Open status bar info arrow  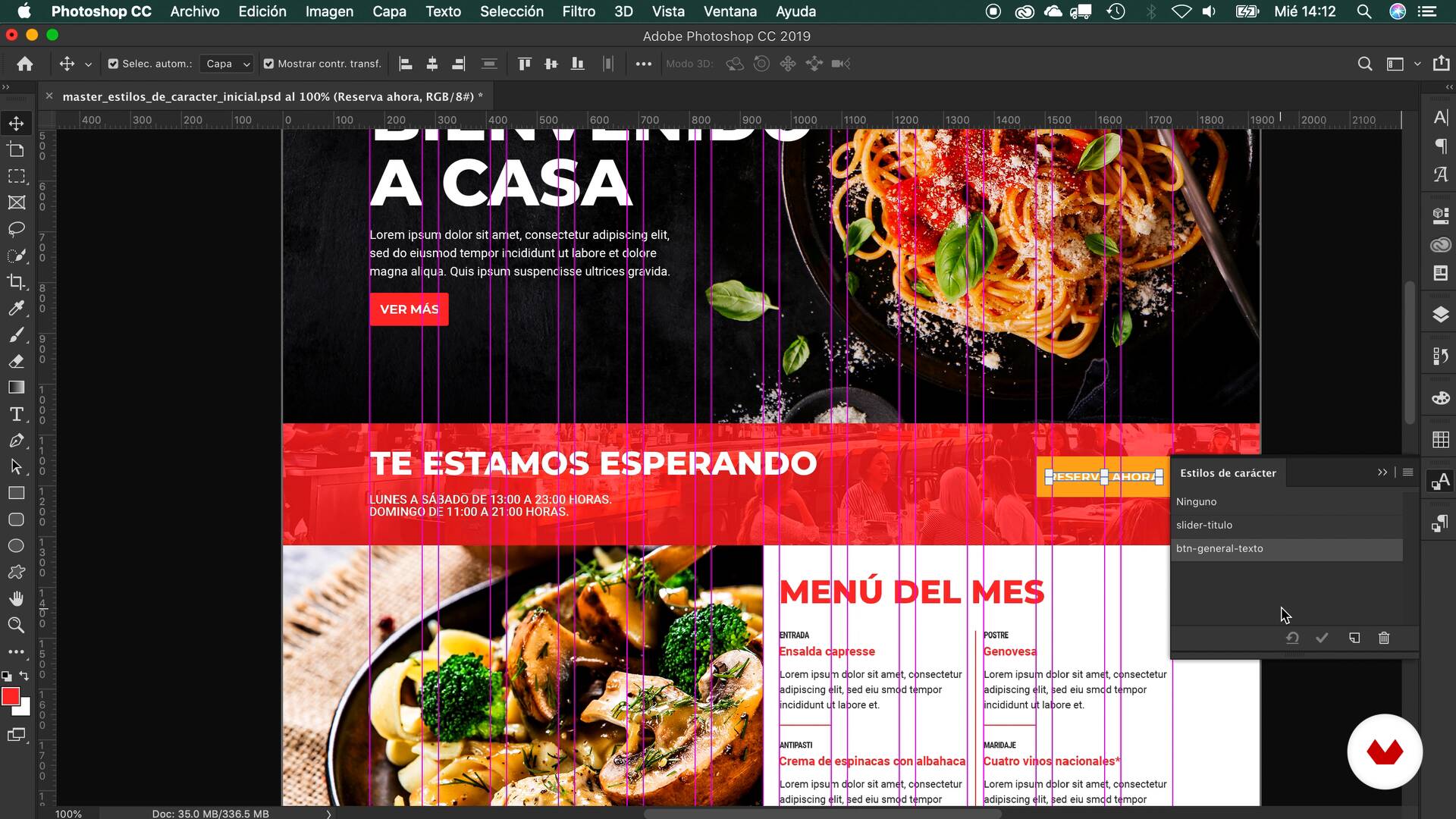[328, 814]
